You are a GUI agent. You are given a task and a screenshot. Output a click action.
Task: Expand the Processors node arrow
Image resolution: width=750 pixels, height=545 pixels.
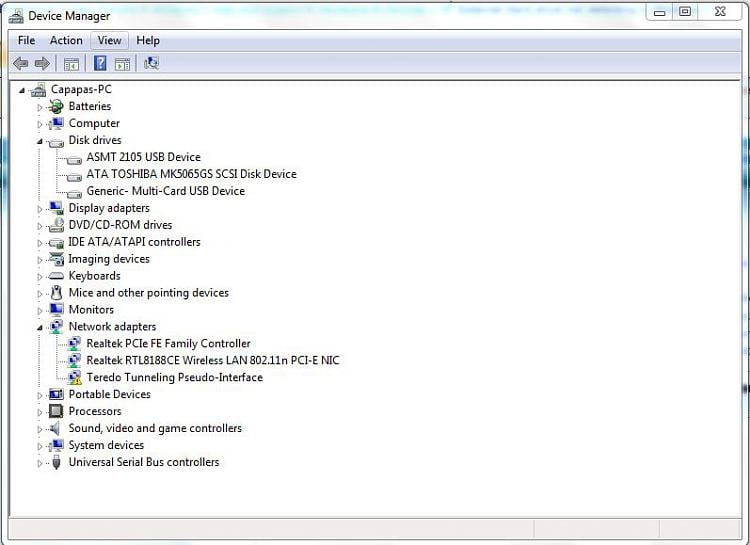(40, 412)
